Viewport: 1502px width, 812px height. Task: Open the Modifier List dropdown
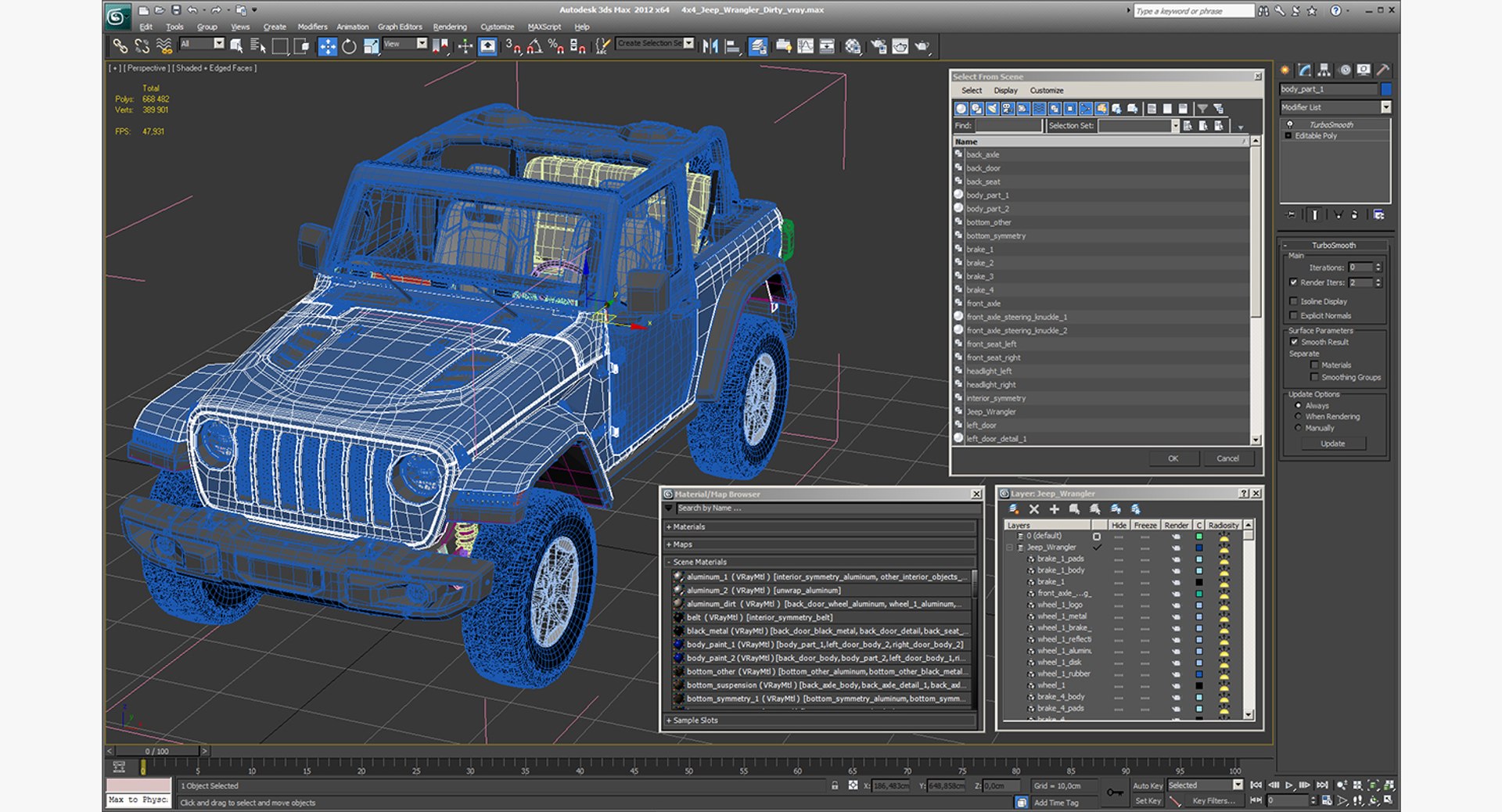[x=1385, y=107]
